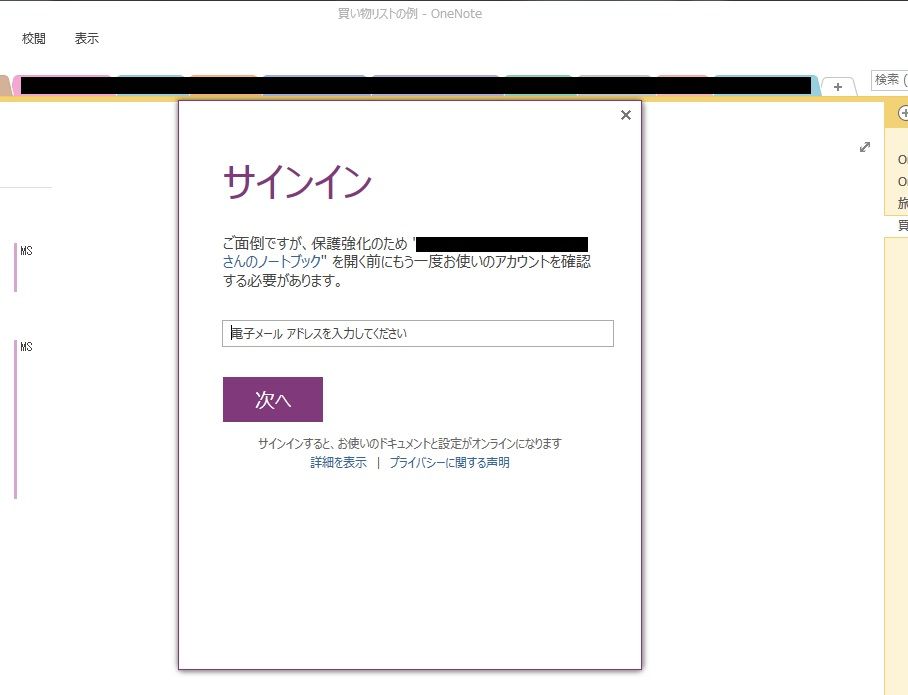Select the 買 page entry in the page pane
Screen dimensions: 908x695
901,222
